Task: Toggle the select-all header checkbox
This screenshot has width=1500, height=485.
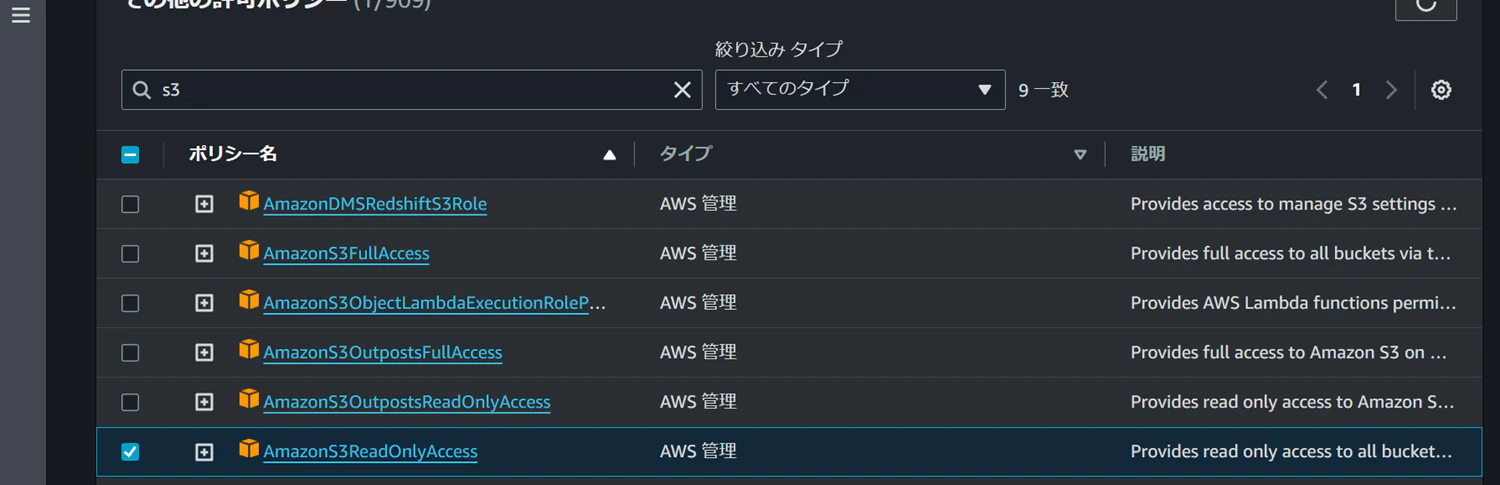Action: coord(130,155)
